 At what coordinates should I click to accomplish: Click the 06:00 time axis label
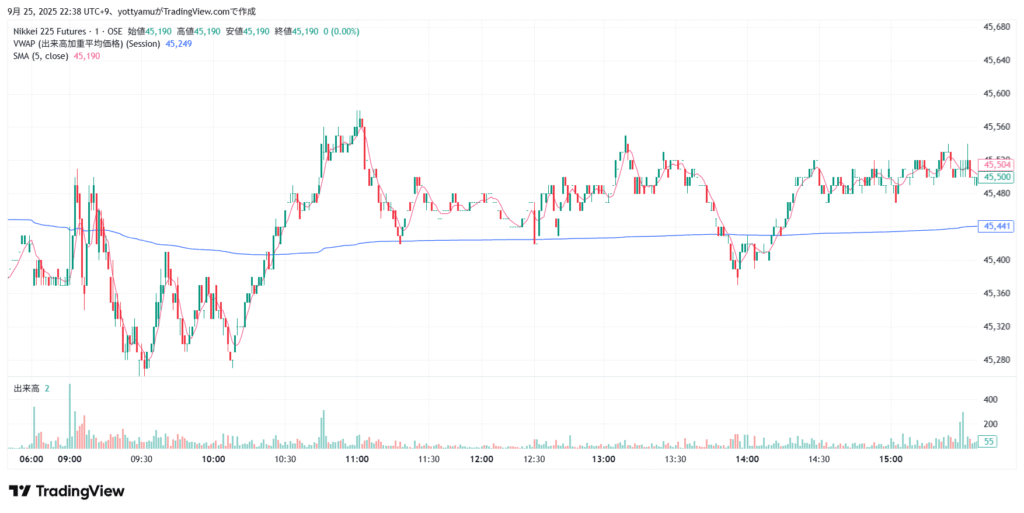(x=31, y=460)
